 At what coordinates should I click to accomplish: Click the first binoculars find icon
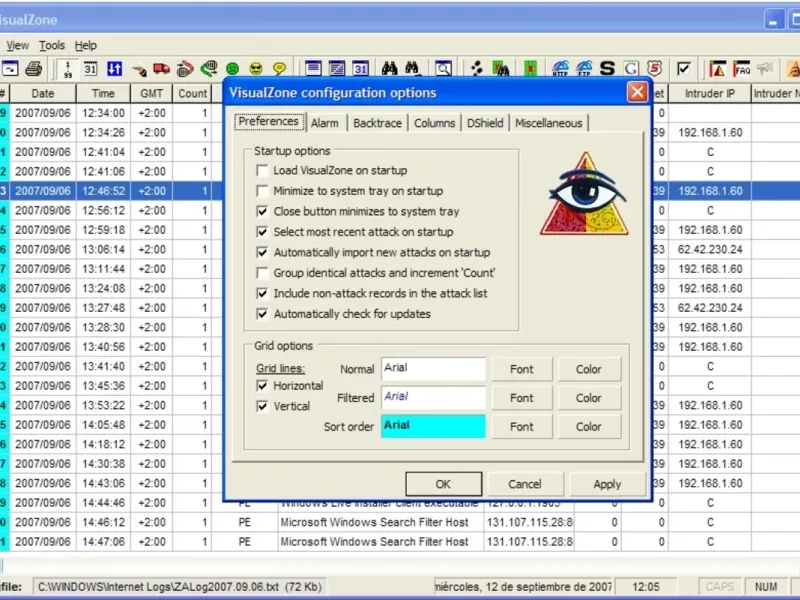pyautogui.click(x=389, y=68)
